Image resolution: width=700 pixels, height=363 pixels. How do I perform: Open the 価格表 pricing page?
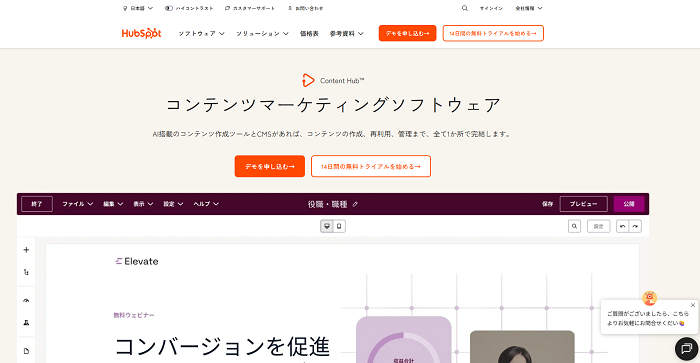tap(309, 33)
